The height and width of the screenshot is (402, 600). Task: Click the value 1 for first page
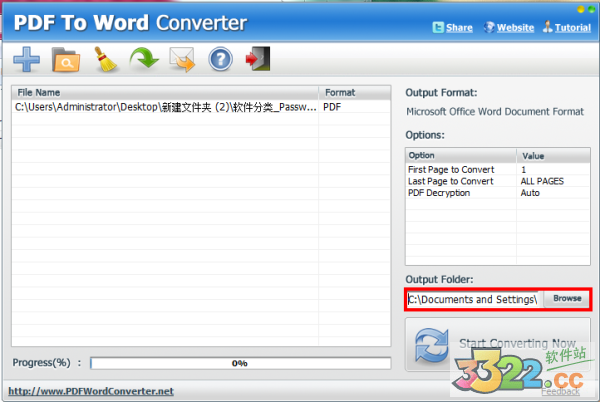(523, 169)
